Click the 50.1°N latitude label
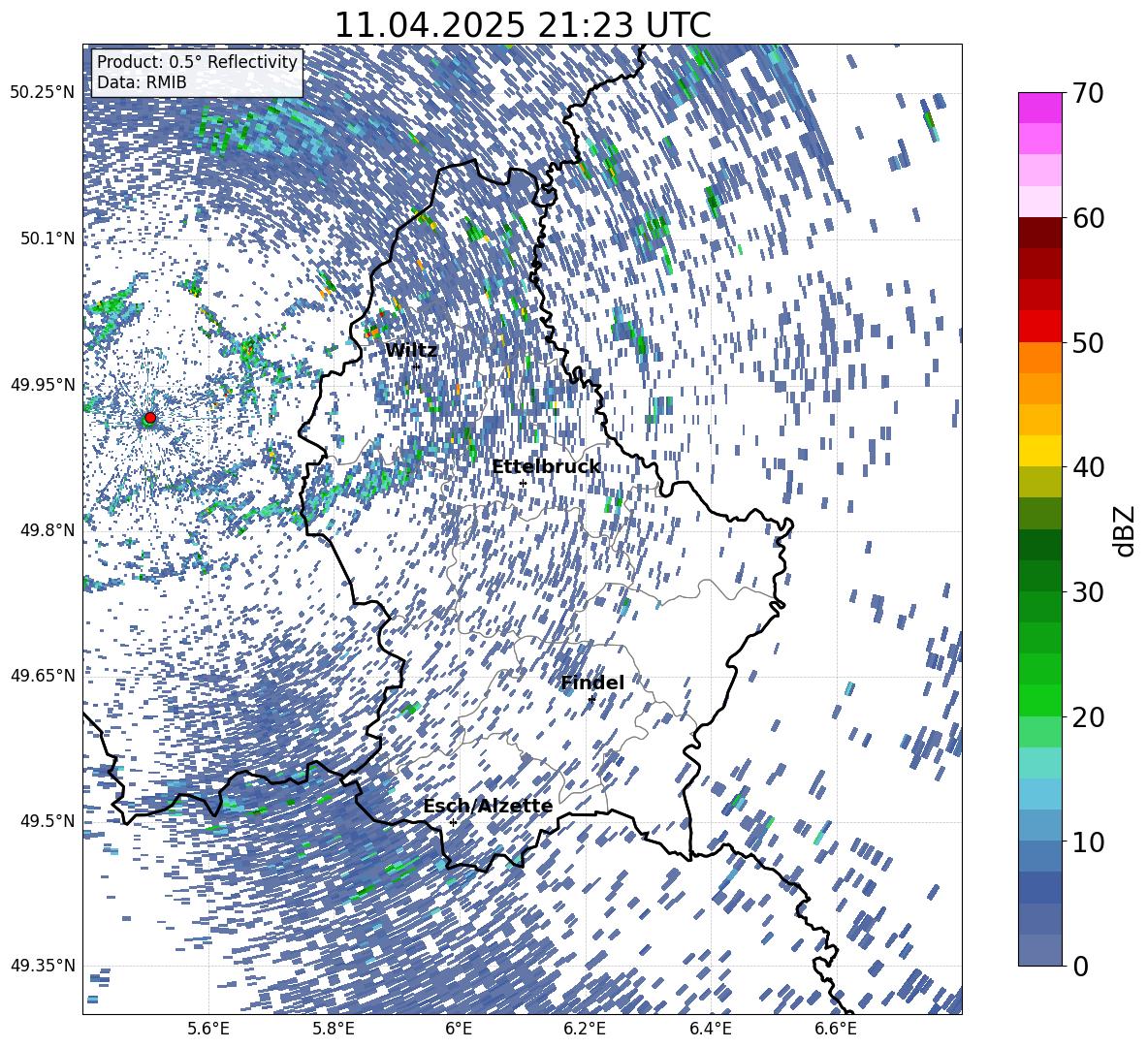Screen dimensions: 1148x1048 pyautogui.click(x=48, y=238)
